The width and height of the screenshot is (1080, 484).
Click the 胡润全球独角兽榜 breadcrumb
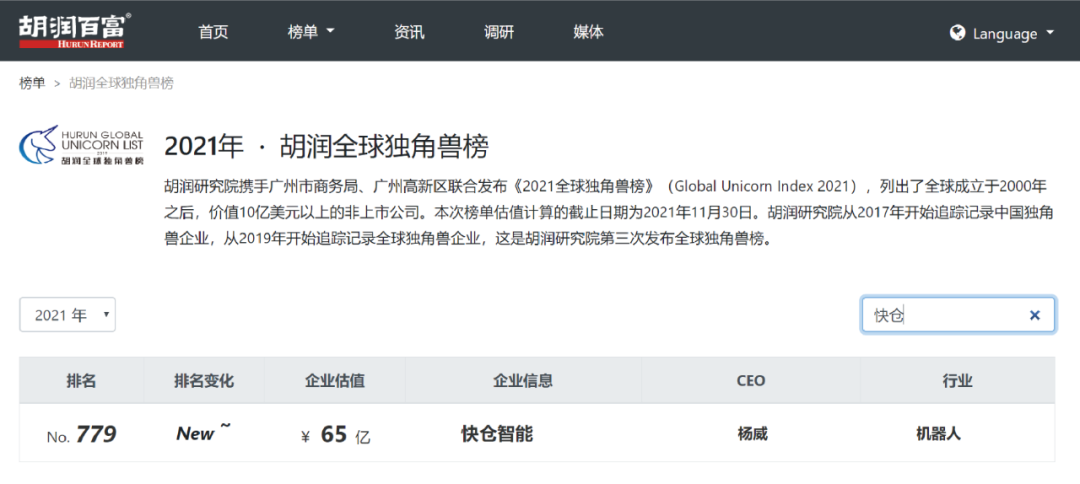pyautogui.click(x=121, y=83)
